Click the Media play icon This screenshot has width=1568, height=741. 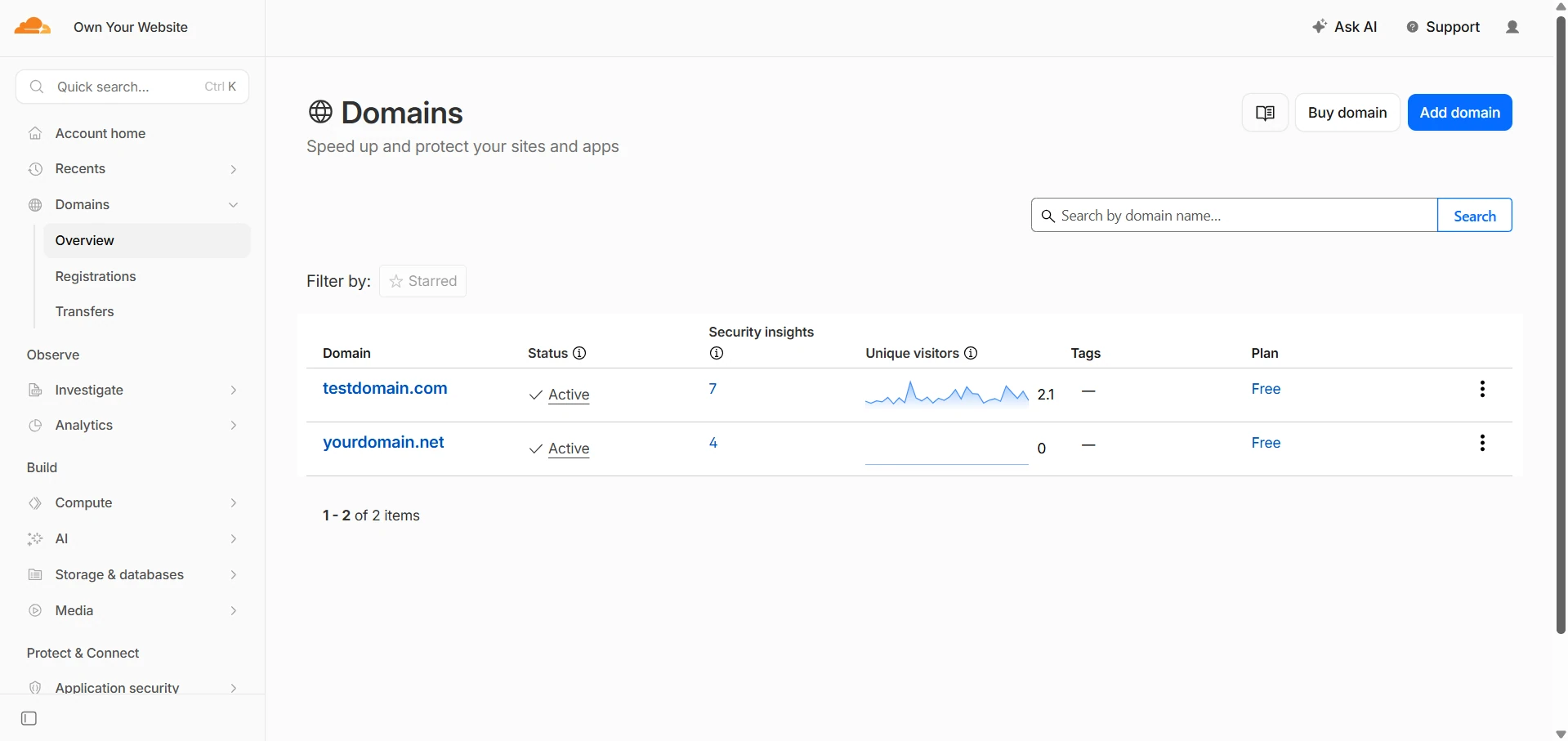(x=35, y=610)
